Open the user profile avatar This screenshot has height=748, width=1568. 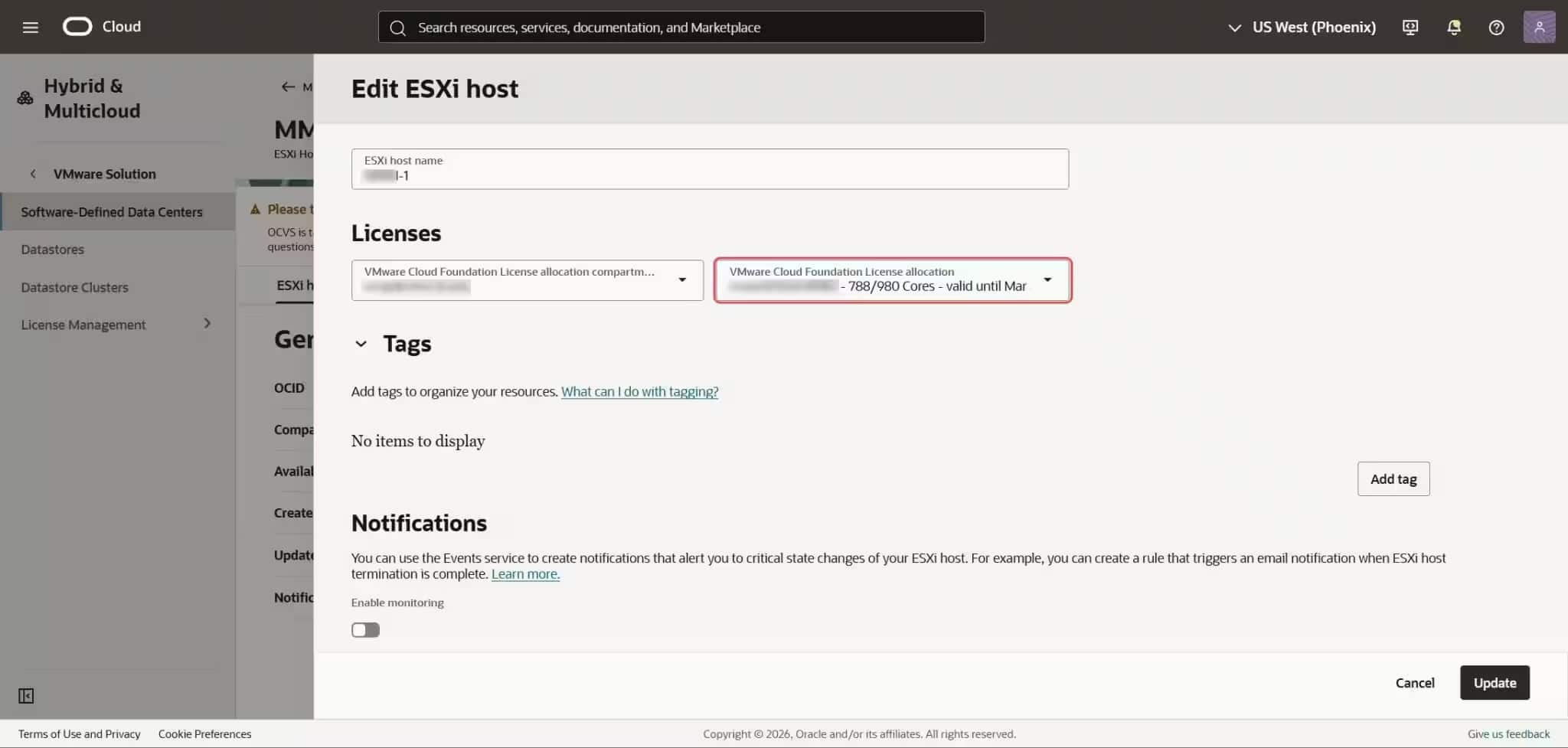pos(1540,26)
